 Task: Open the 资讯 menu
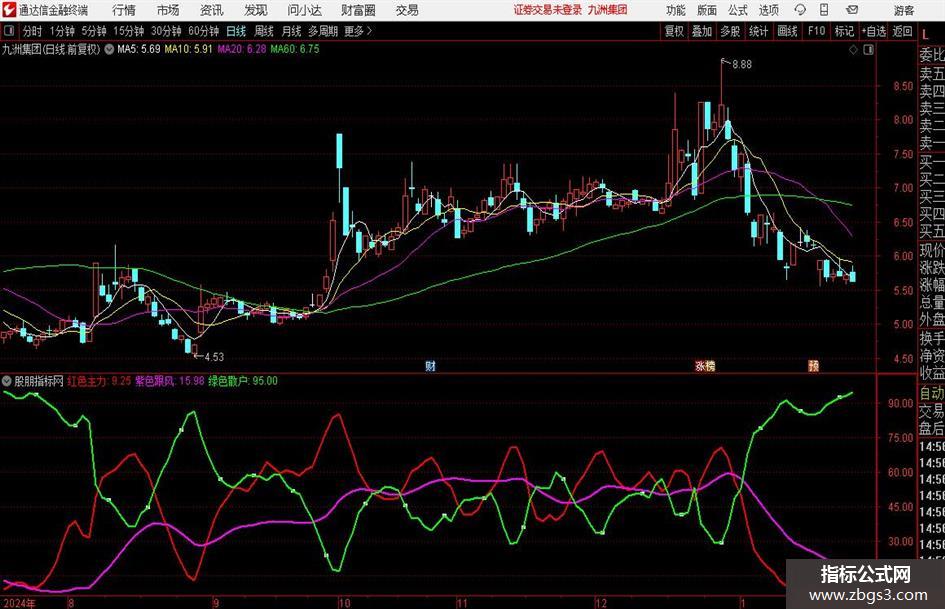[212, 10]
